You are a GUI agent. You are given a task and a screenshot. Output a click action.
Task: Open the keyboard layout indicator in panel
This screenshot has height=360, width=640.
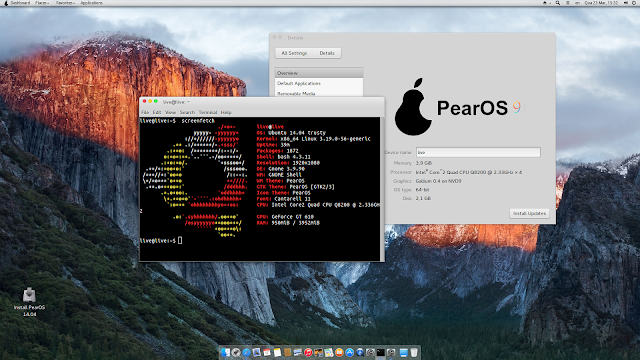577,3
